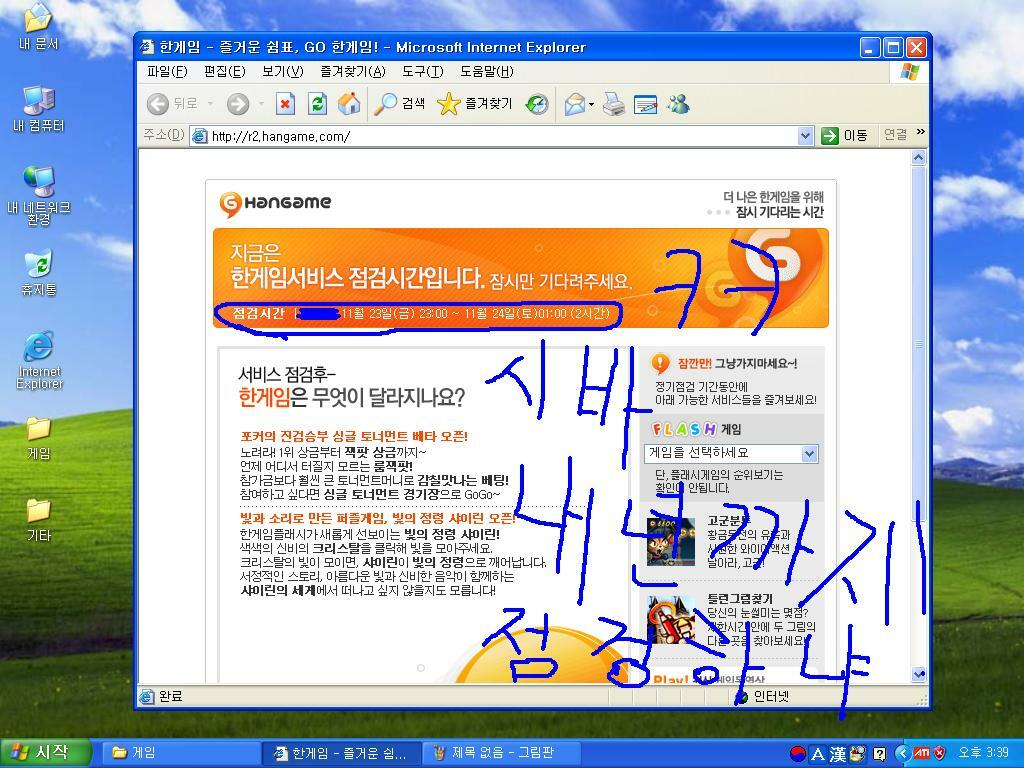The width and height of the screenshot is (1024, 768).
Task: Click the Korean flag IME tray icon
Action: coord(797,754)
